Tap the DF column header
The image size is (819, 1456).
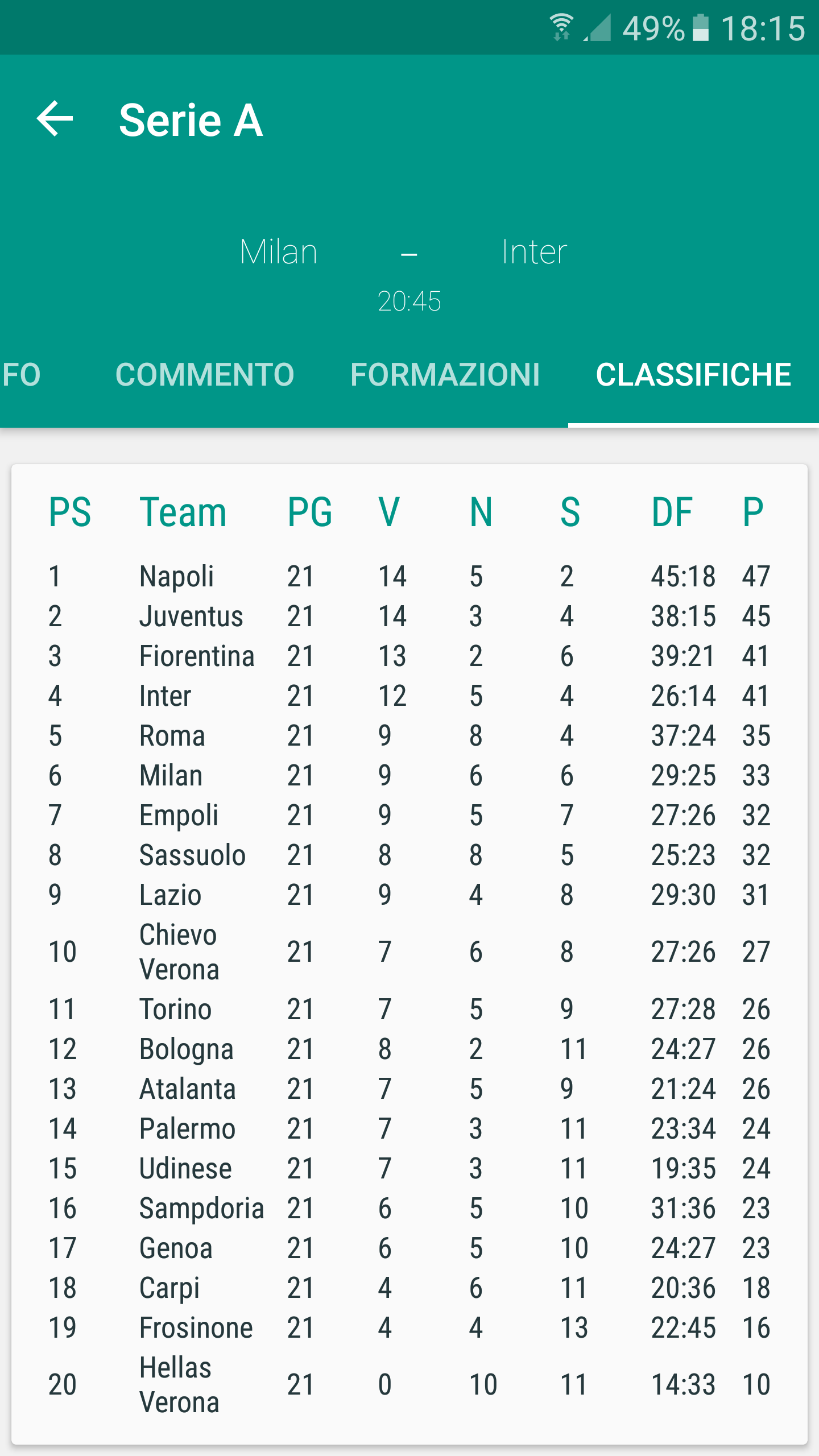pos(672,512)
